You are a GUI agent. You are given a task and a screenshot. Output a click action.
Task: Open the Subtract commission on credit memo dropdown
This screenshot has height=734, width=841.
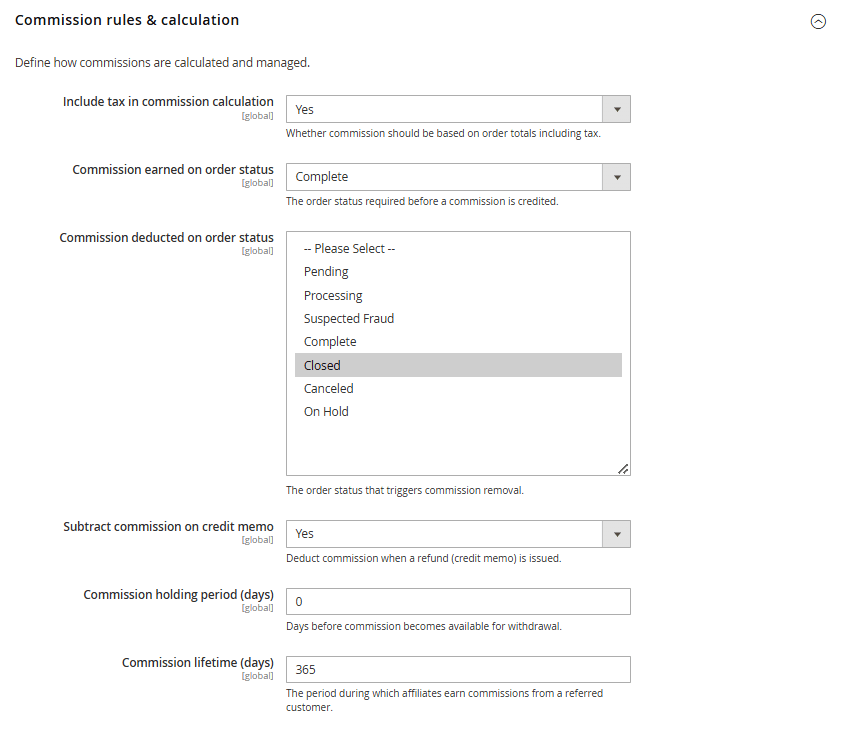(617, 533)
